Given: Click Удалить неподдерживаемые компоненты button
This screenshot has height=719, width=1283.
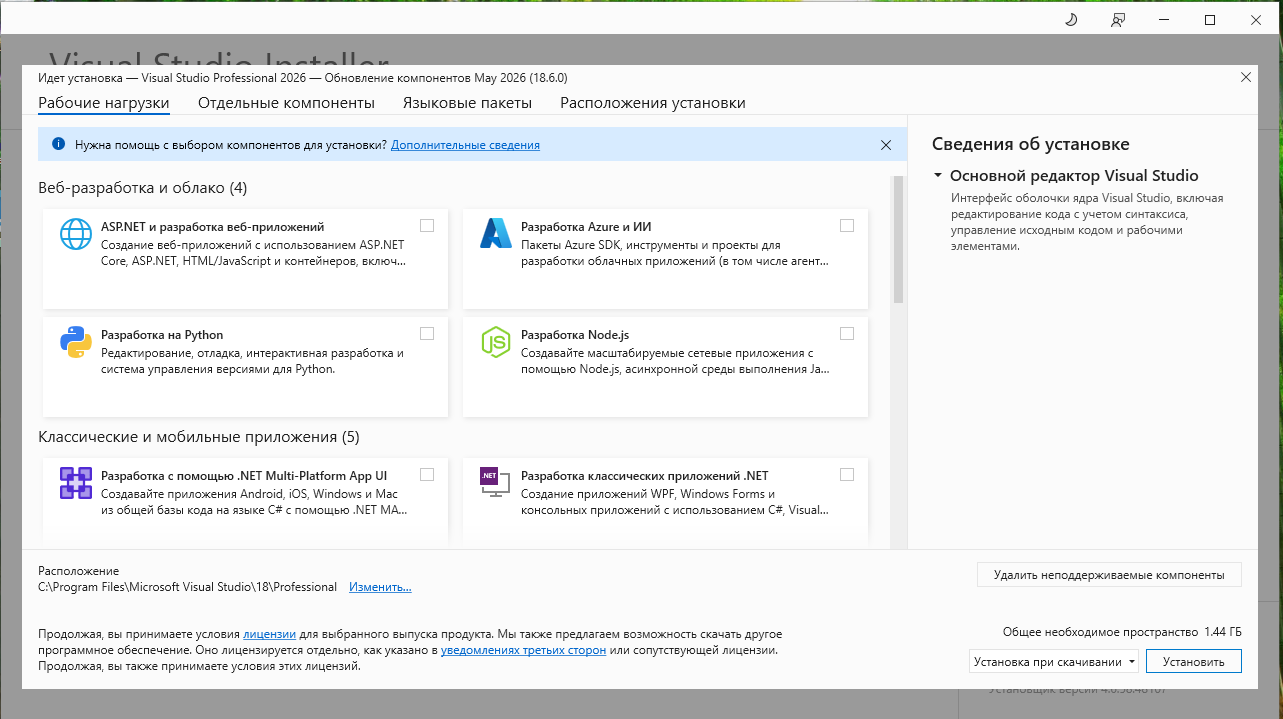Looking at the screenshot, I should click(1109, 575).
